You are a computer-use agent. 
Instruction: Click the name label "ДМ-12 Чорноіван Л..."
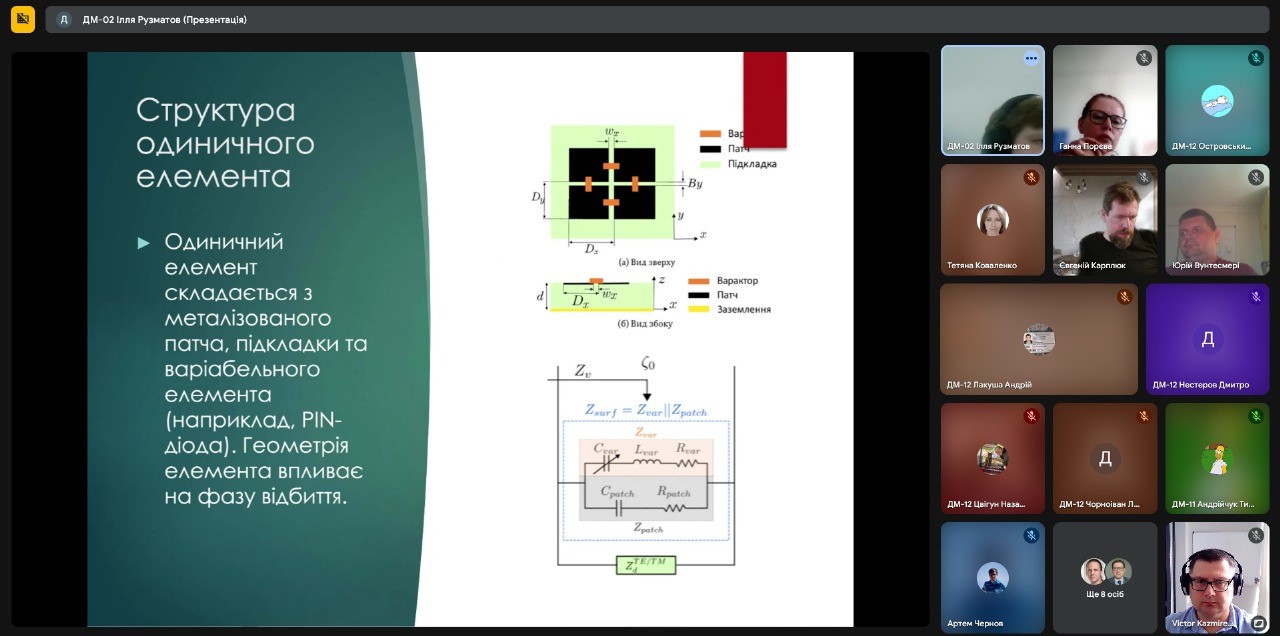[x=1100, y=504]
